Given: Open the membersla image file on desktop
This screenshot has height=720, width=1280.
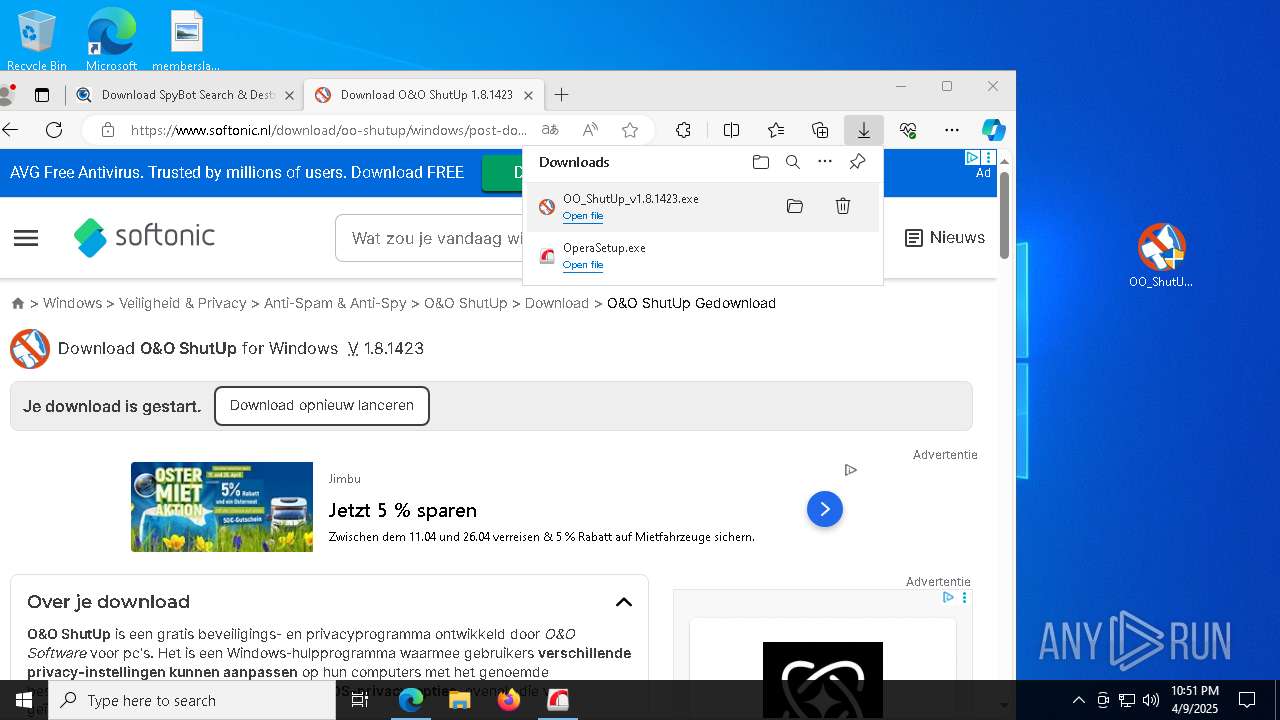Looking at the screenshot, I should pos(186,40).
